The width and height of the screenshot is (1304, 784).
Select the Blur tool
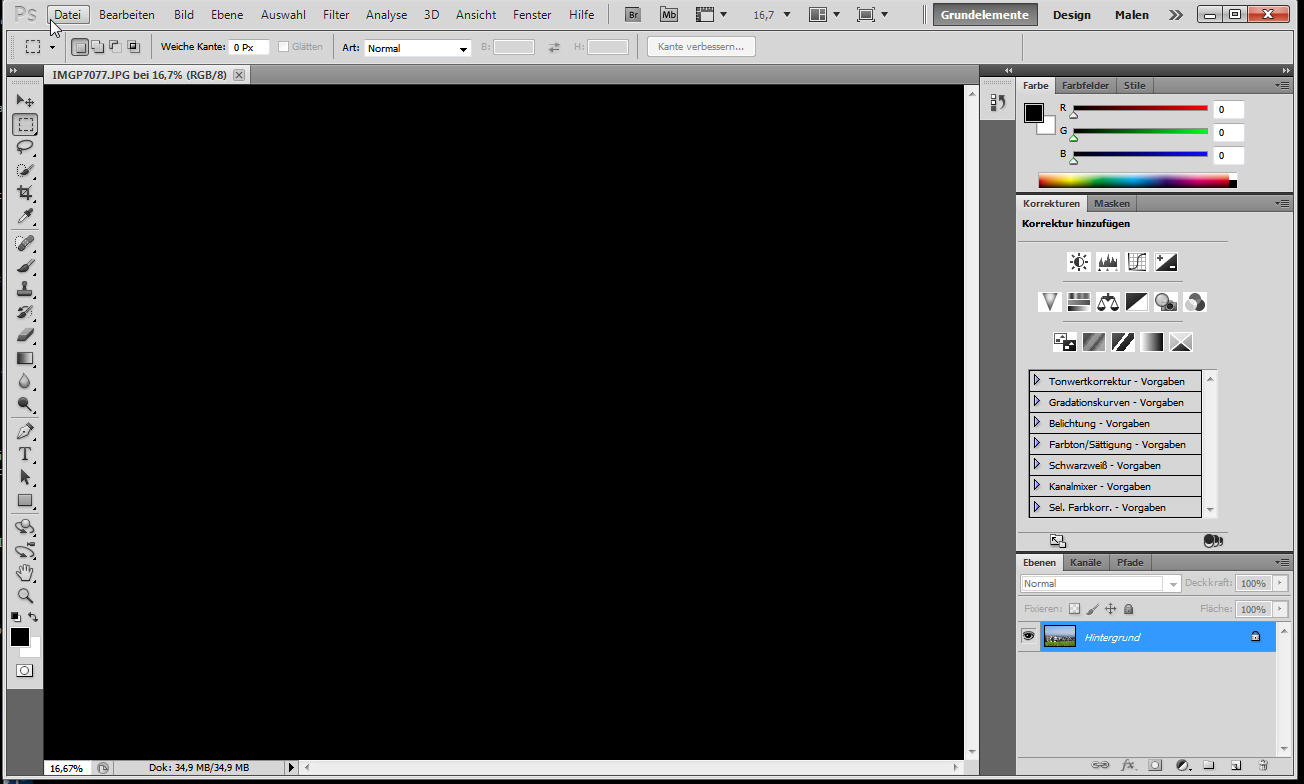click(25, 381)
